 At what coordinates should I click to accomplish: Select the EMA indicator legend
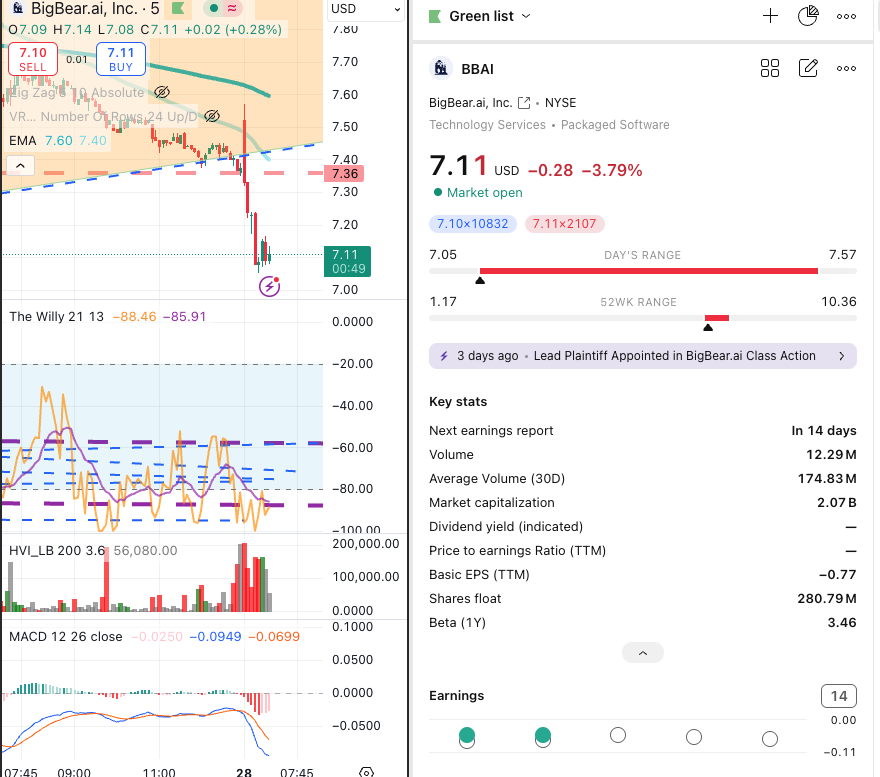click(22, 140)
